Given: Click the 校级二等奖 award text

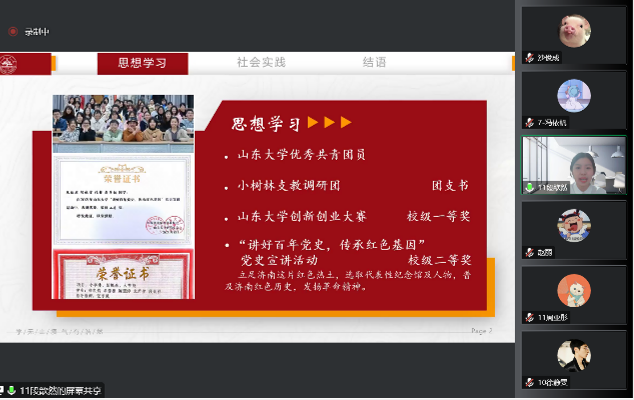Looking at the screenshot, I should (x=440, y=260).
